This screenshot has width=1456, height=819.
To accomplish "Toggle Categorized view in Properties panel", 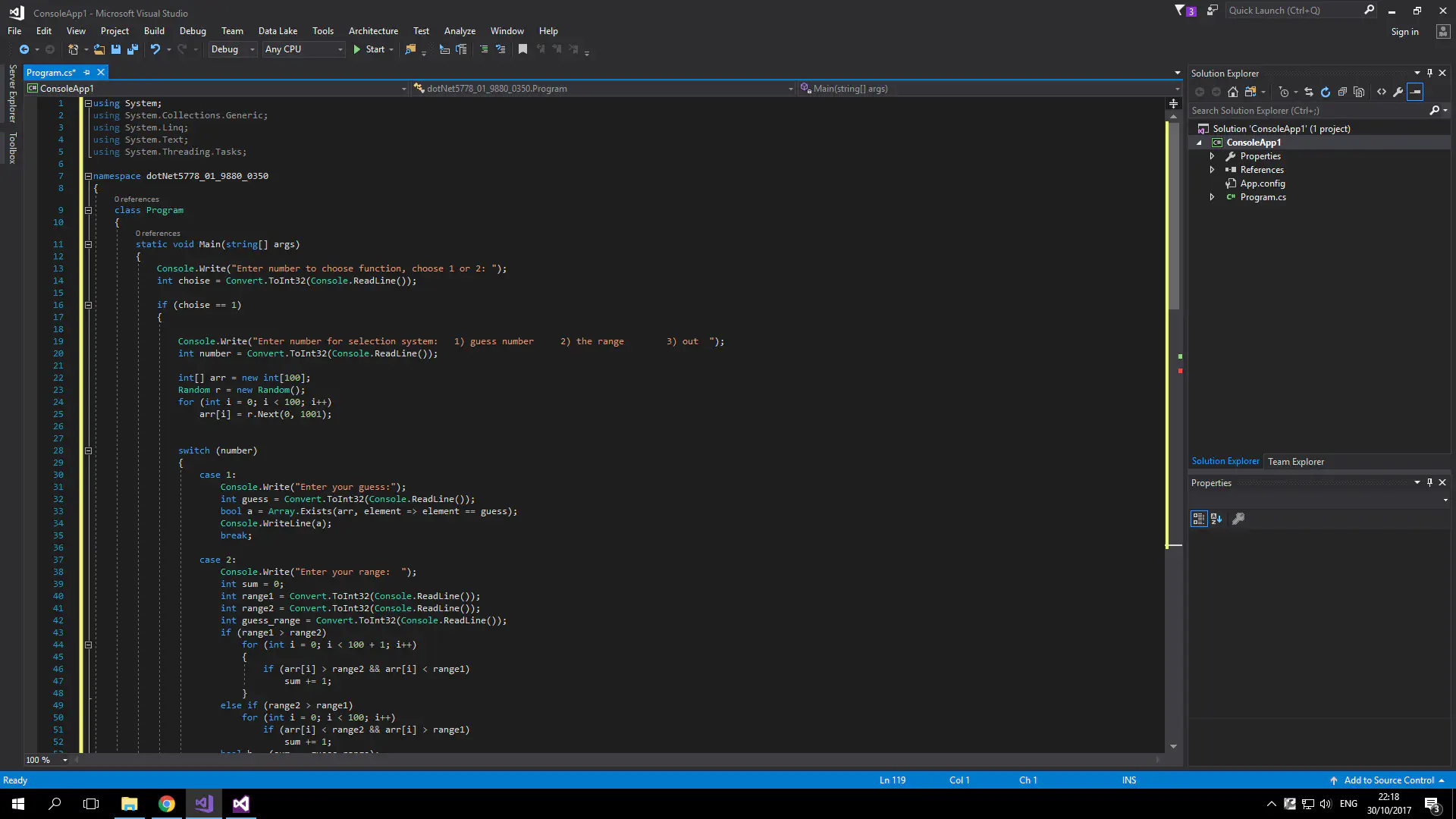I will click(x=1199, y=519).
